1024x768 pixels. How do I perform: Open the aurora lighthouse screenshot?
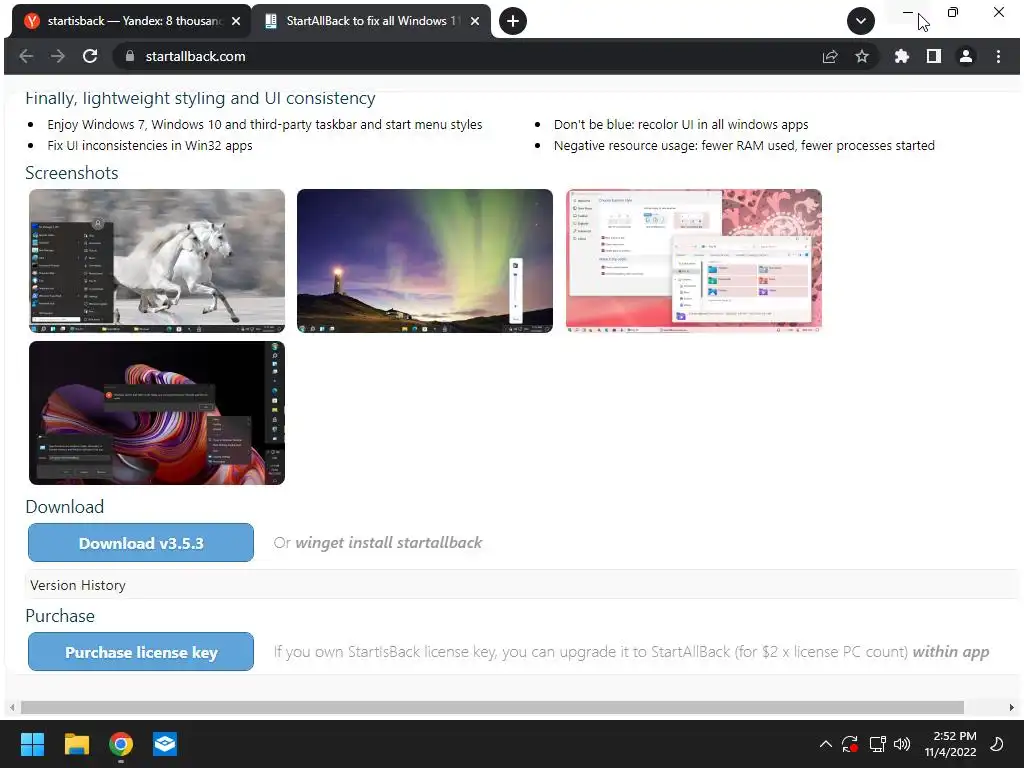[424, 261]
